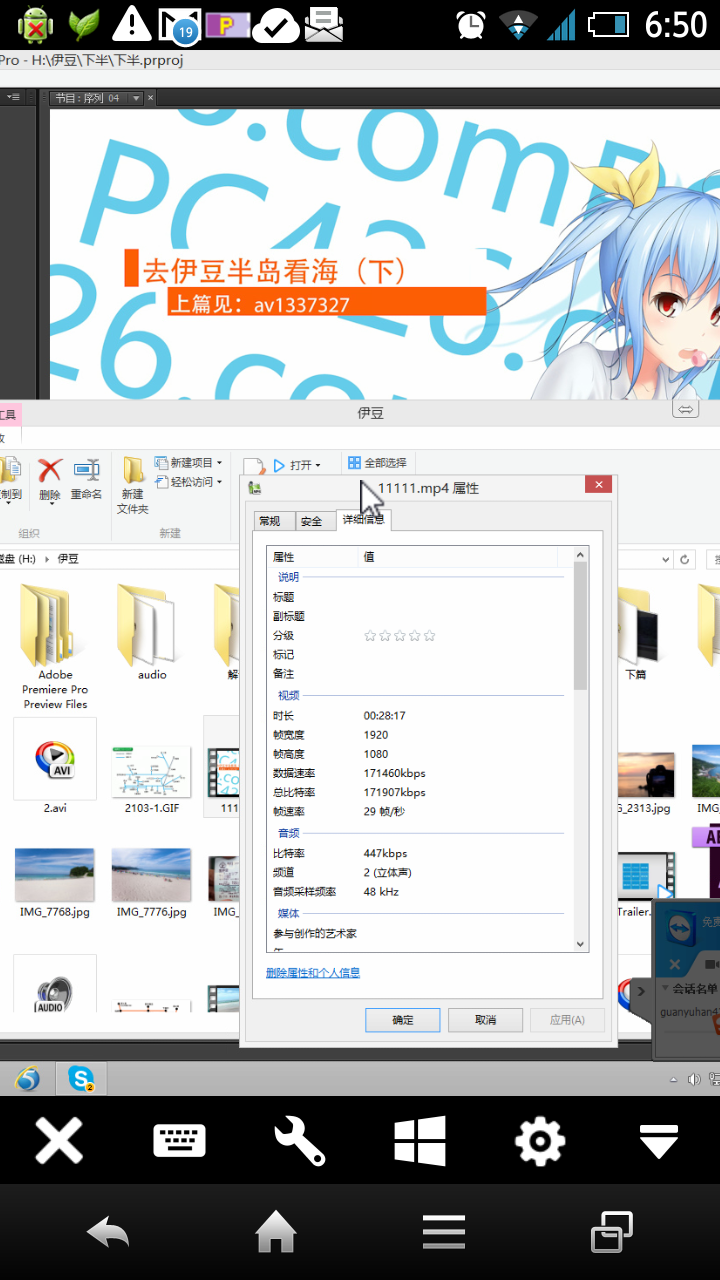720x1280 pixels.
Task: Select the 详细信息 tab
Action: click(364, 519)
